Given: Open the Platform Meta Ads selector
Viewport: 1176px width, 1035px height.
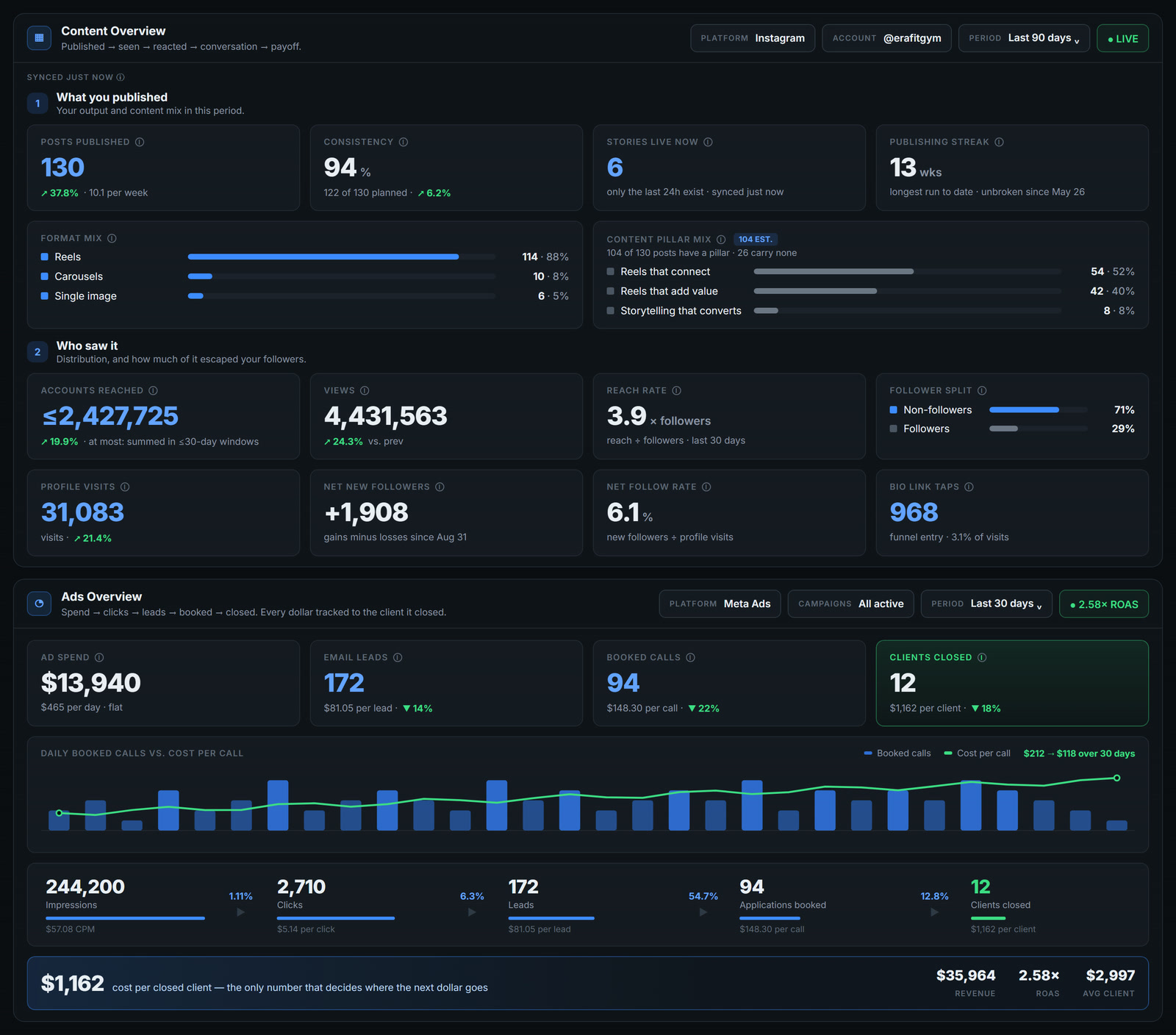Looking at the screenshot, I should click(x=720, y=604).
